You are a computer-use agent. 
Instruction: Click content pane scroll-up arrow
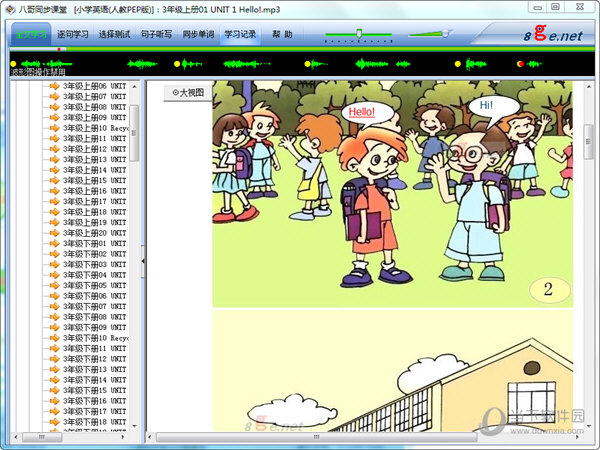pos(589,87)
